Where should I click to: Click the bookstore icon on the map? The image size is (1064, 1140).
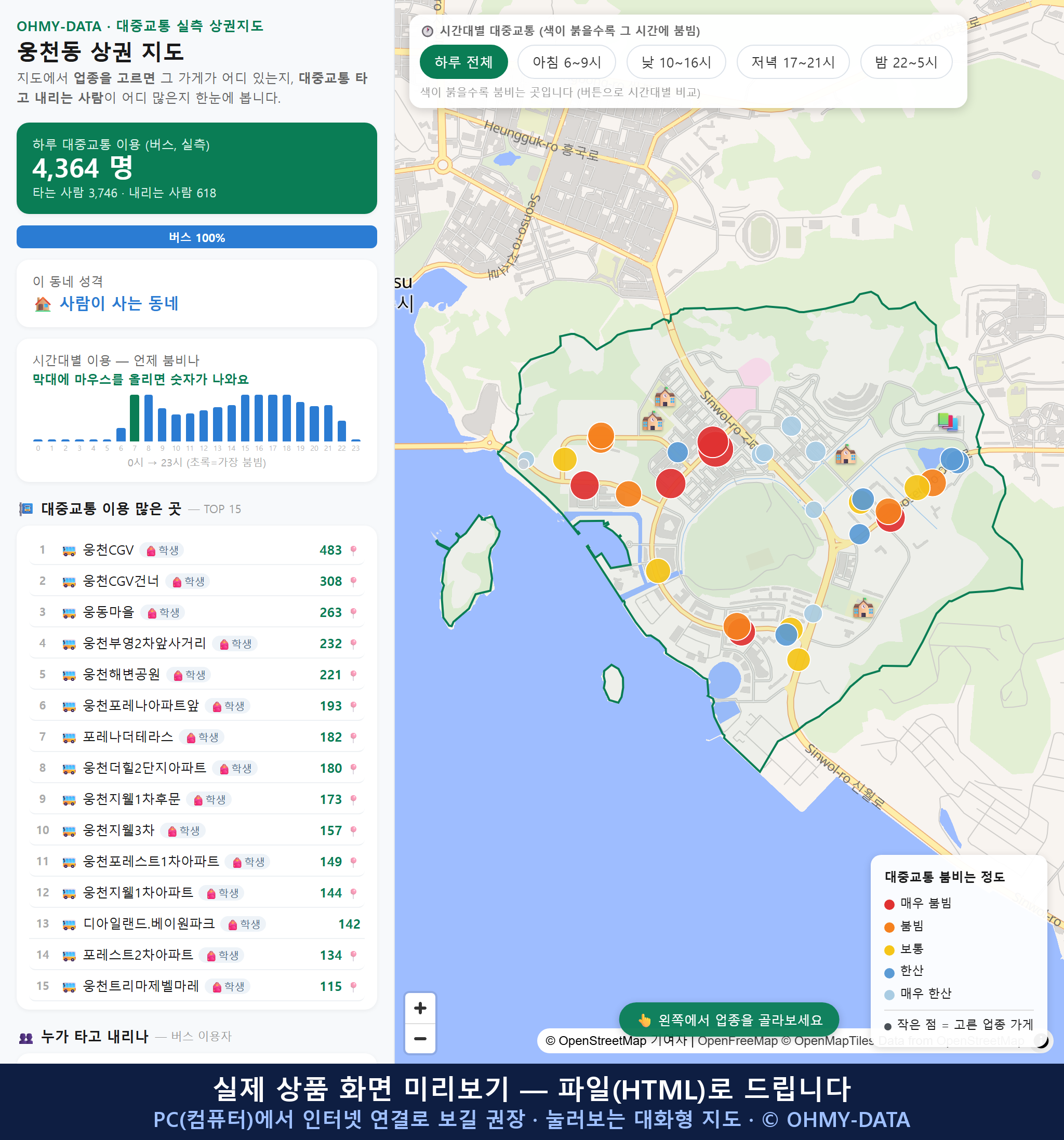click(x=948, y=422)
